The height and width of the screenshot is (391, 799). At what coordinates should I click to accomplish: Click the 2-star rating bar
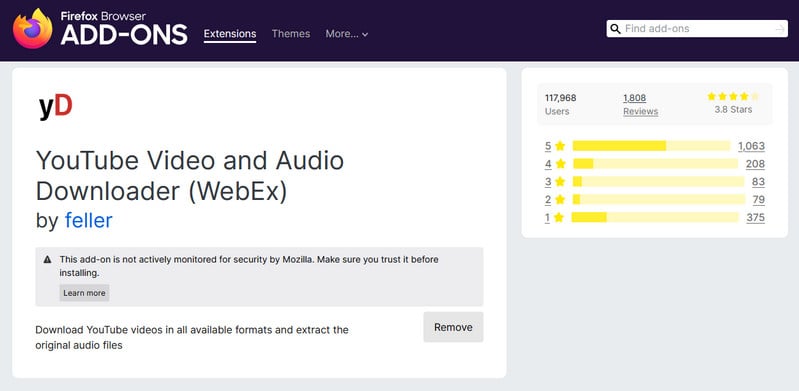(x=659, y=199)
